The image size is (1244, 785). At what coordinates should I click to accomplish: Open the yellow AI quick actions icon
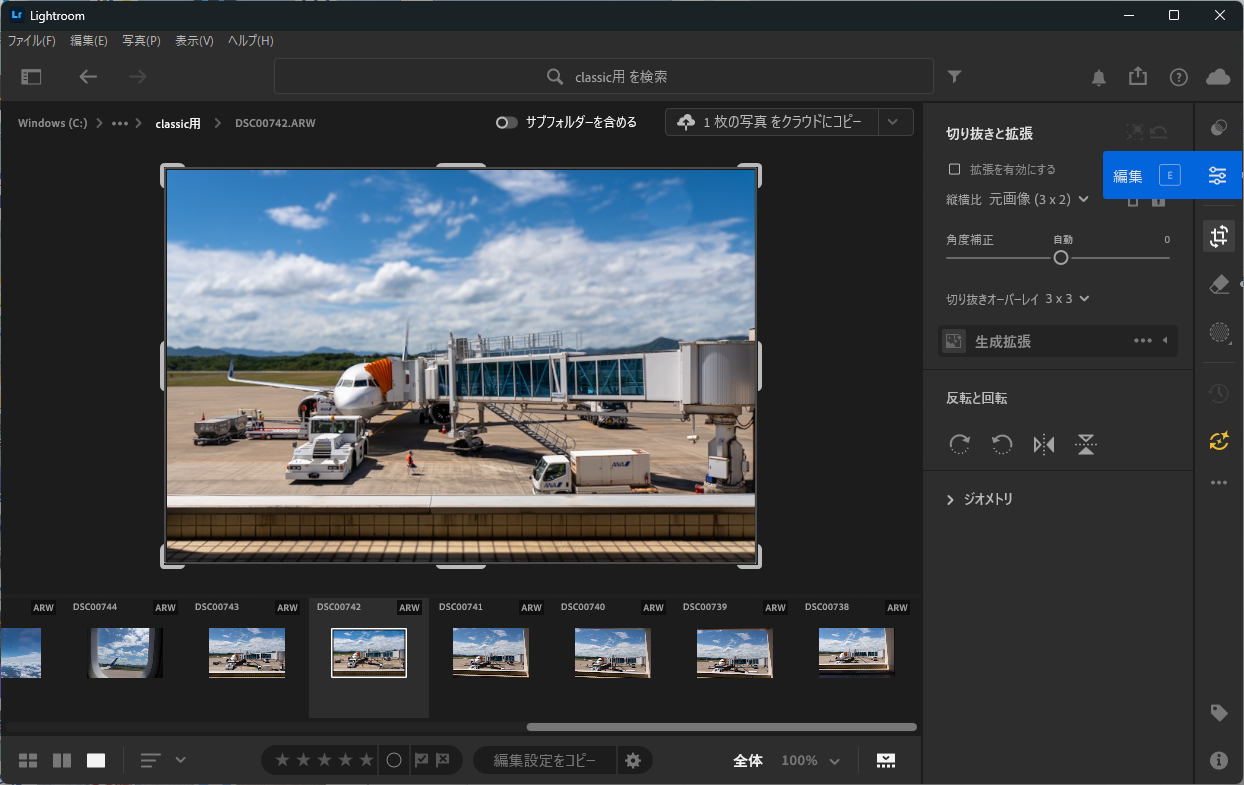tap(1219, 440)
